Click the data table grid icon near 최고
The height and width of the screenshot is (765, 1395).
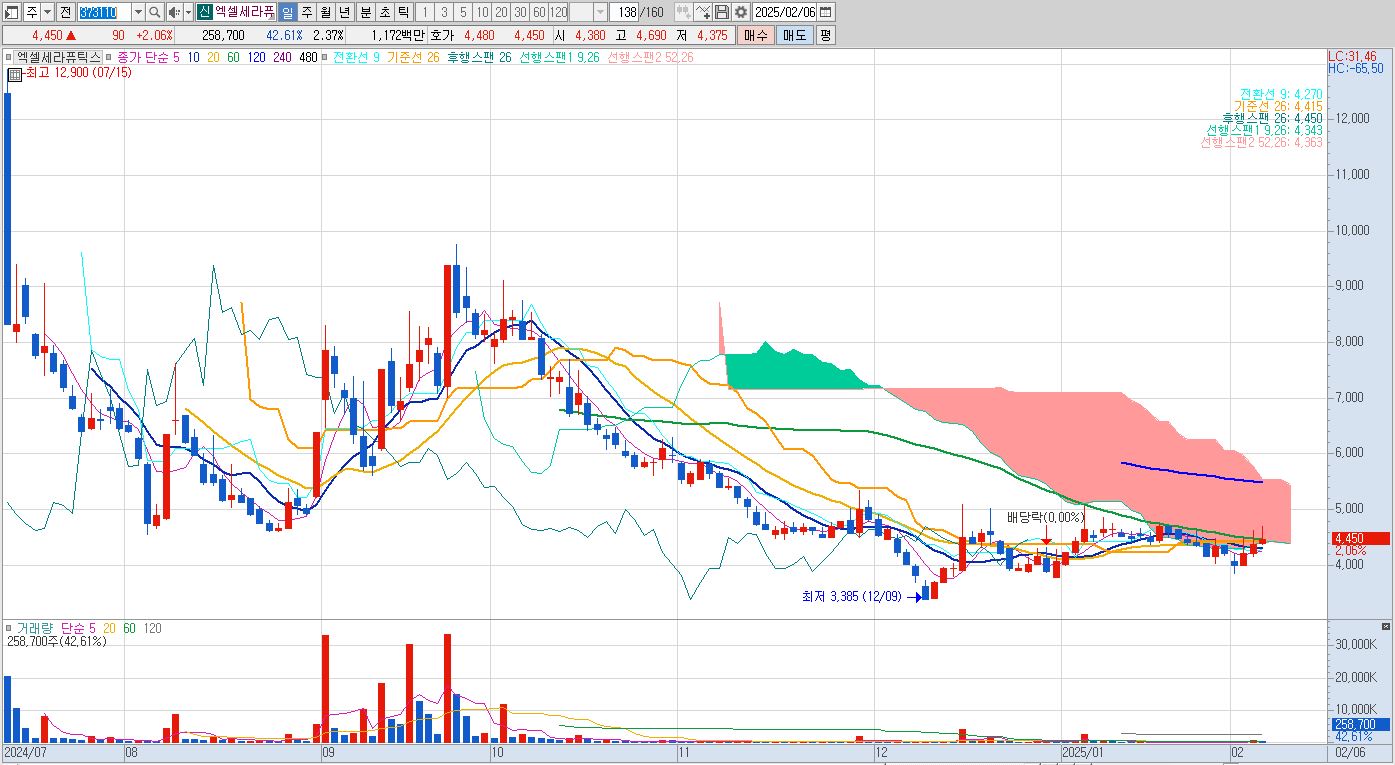coord(15,74)
